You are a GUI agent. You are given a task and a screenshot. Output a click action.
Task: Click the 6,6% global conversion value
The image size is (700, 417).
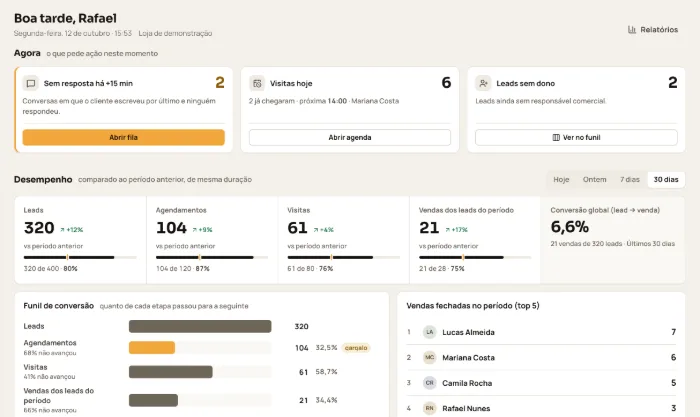570,227
